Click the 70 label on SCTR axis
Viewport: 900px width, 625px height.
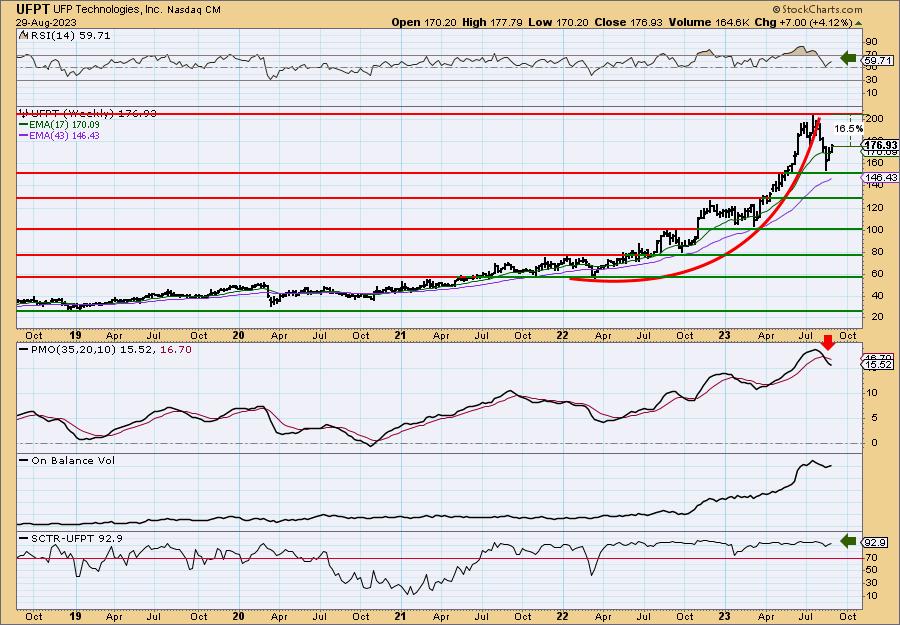pyautogui.click(x=872, y=557)
